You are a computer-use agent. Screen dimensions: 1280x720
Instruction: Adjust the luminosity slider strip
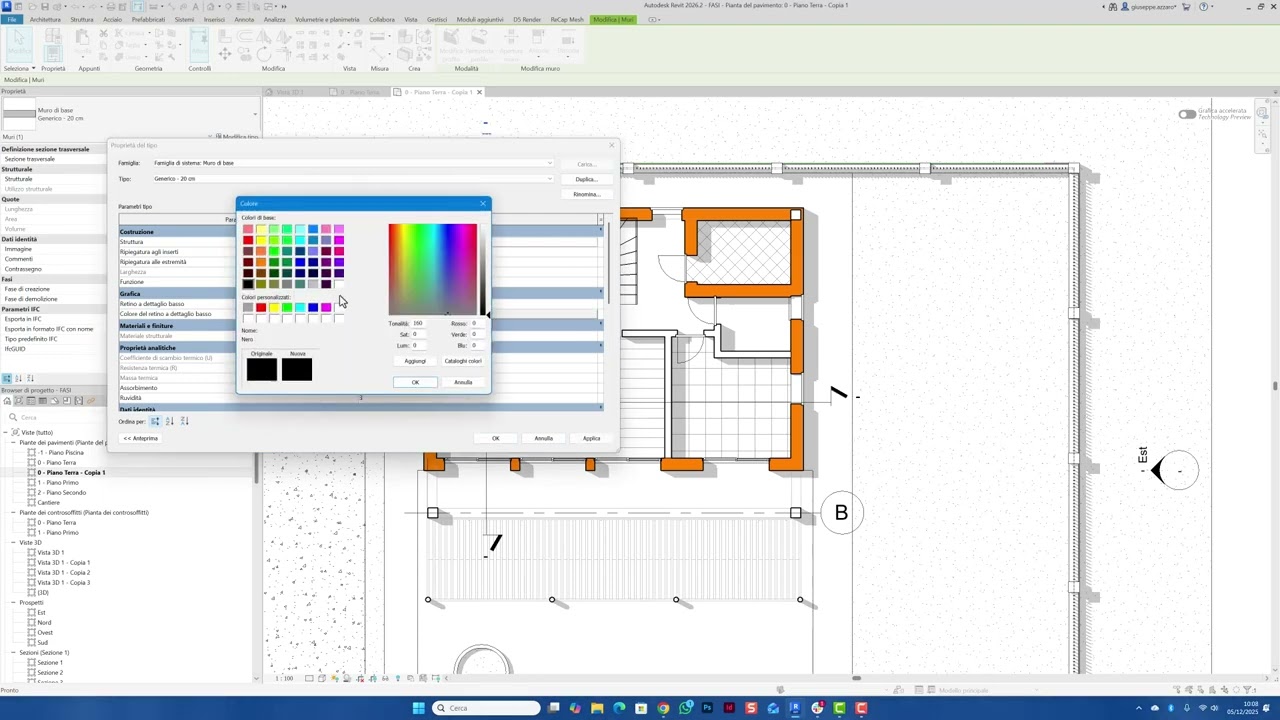click(x=483, y=269)
